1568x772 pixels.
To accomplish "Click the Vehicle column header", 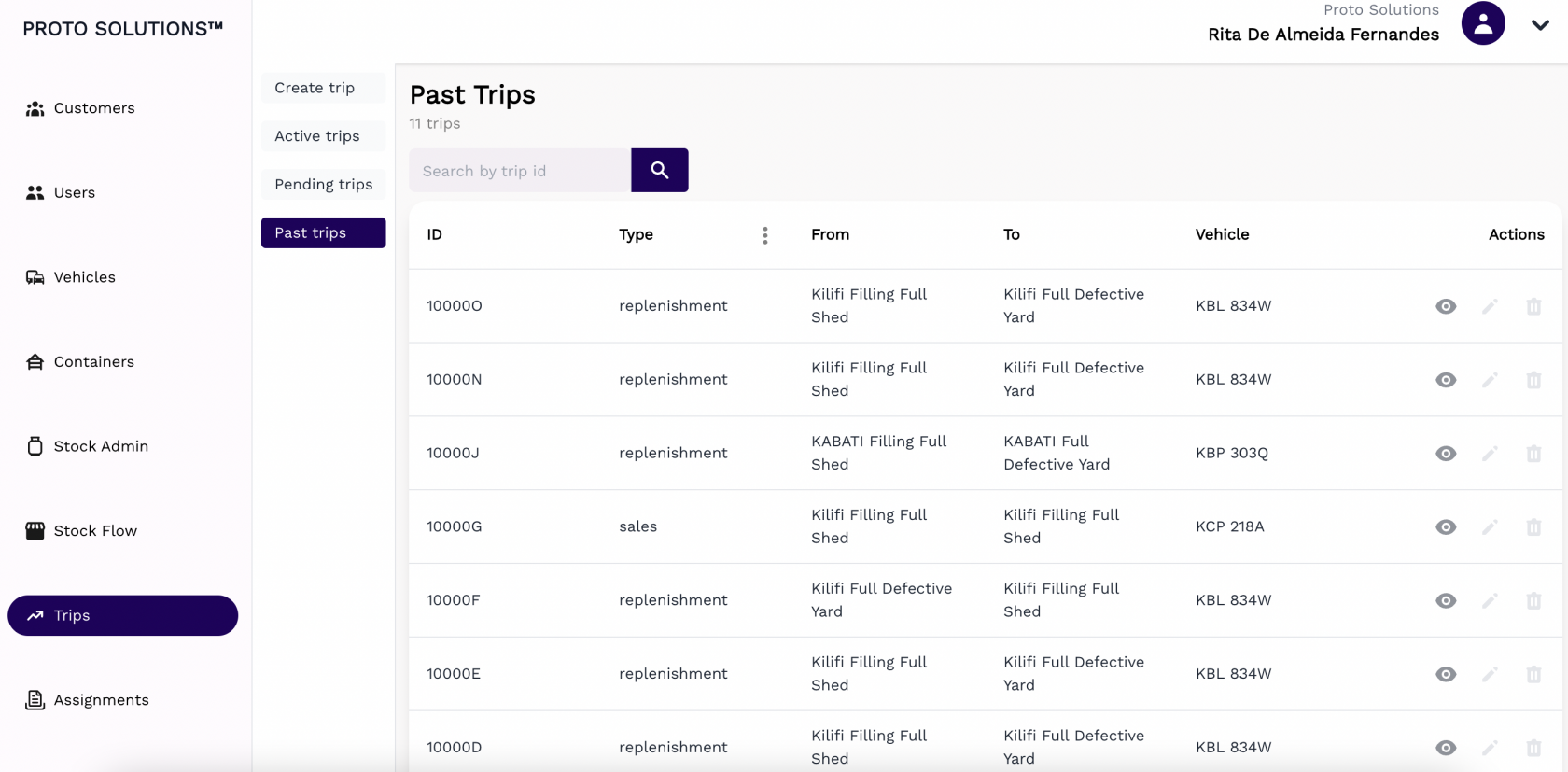I will [1222, 234].
